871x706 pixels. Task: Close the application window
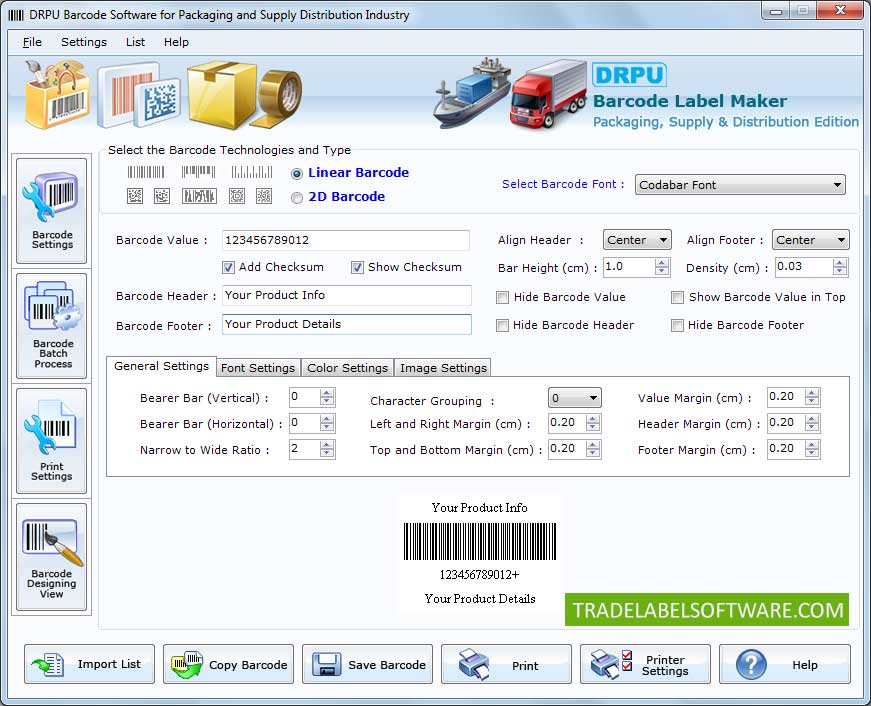pos(840,10)
